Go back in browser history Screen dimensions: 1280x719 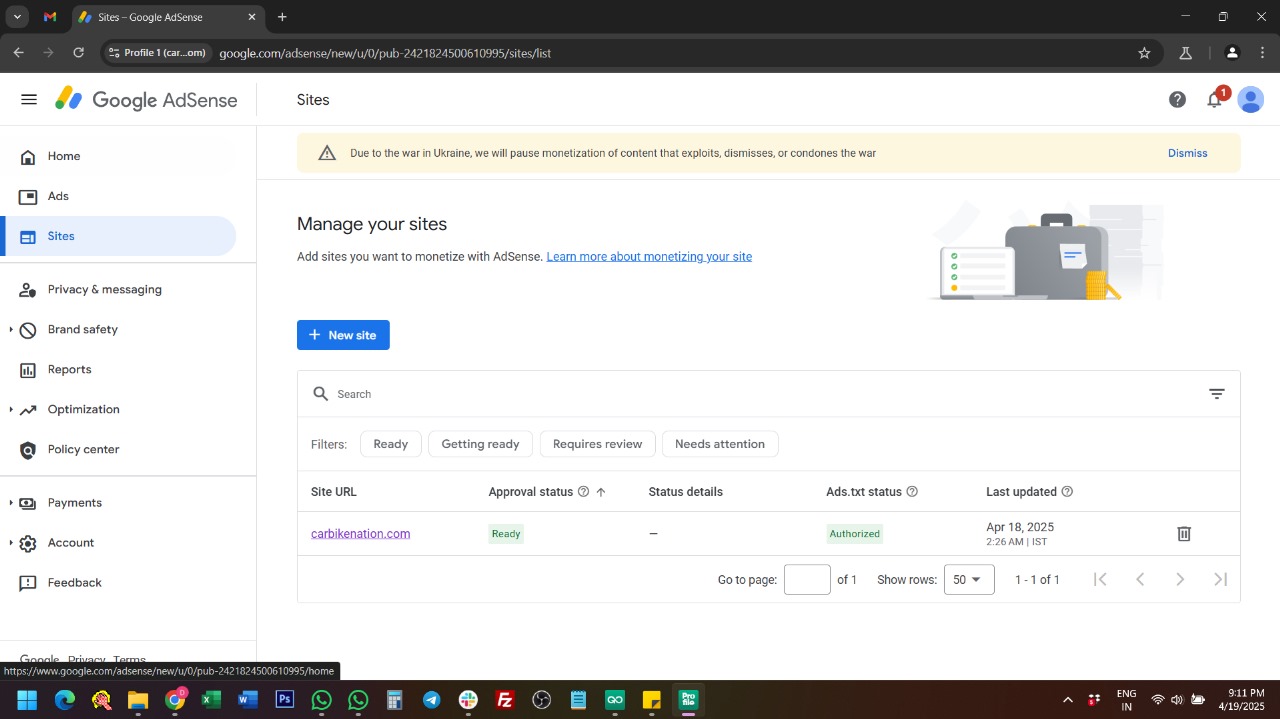[x=19, y=53]
